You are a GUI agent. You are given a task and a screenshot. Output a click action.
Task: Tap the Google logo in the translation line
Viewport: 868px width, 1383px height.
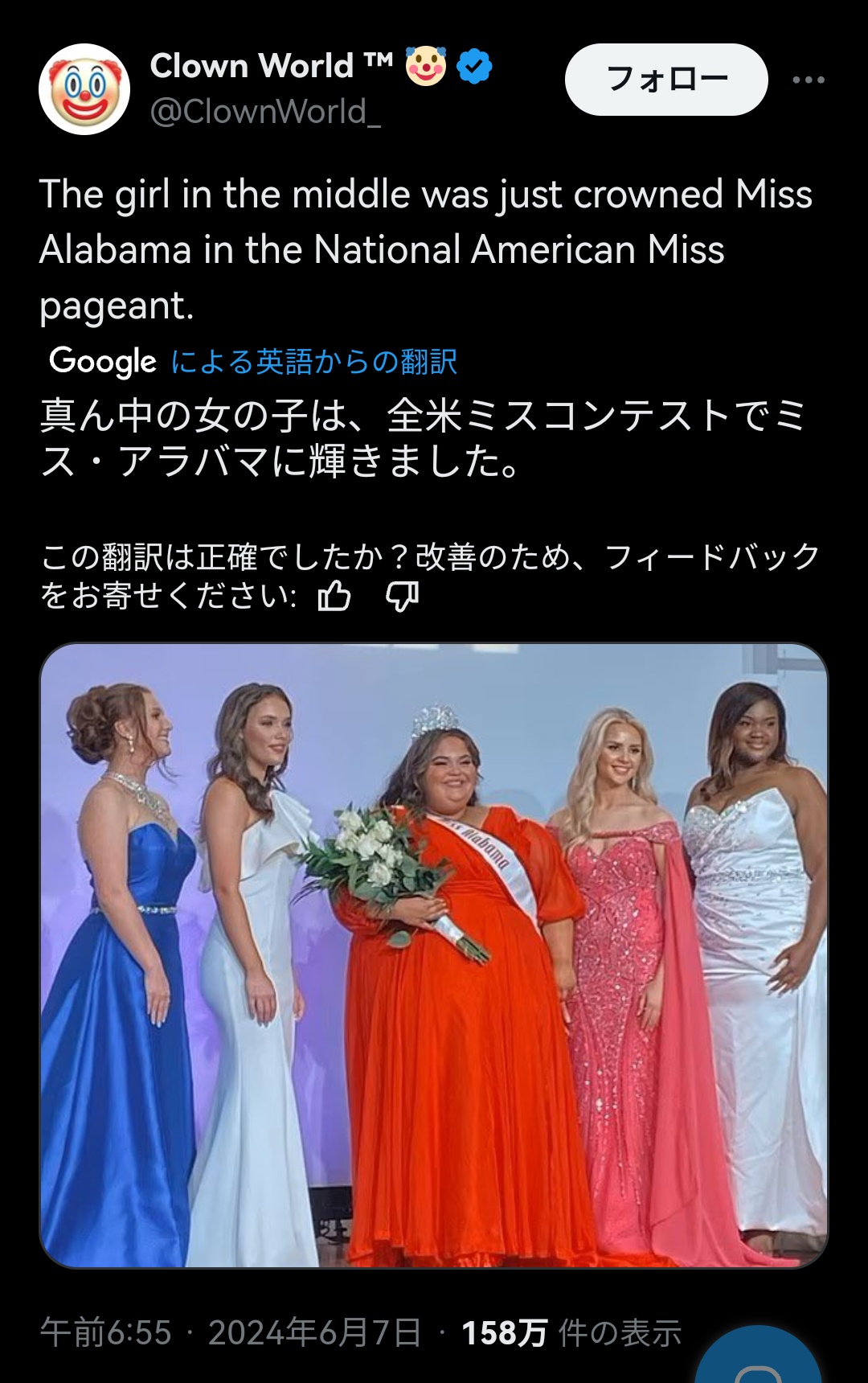(x=103, y=361)
